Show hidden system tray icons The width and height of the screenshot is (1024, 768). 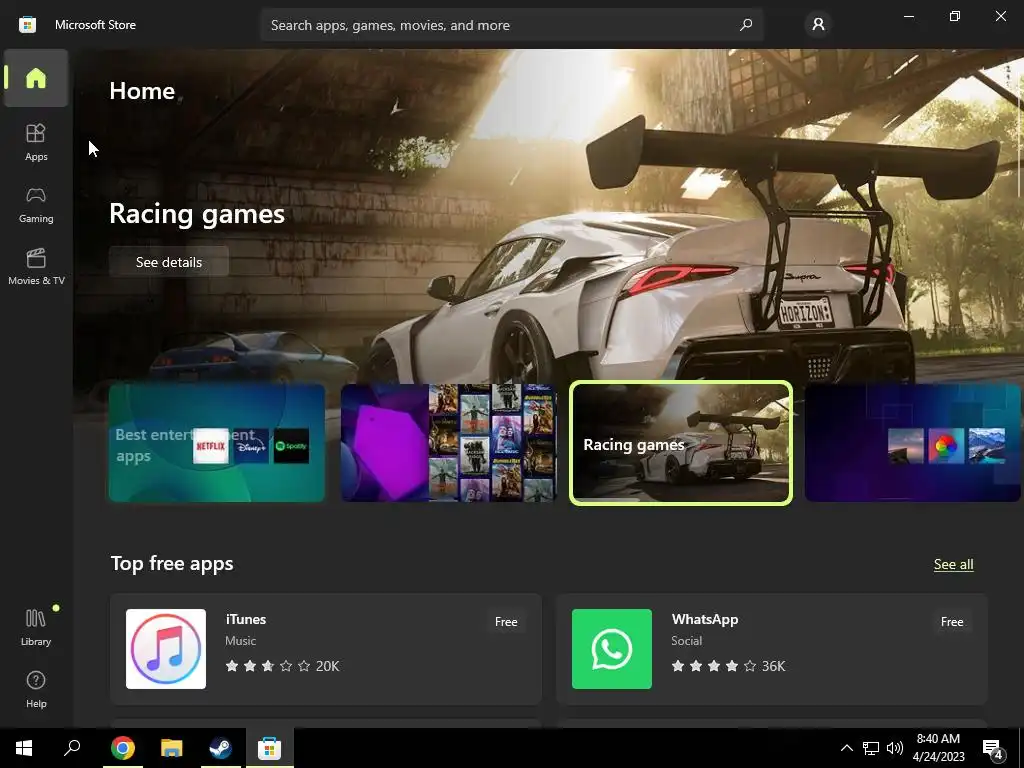(x=846, y=748)
